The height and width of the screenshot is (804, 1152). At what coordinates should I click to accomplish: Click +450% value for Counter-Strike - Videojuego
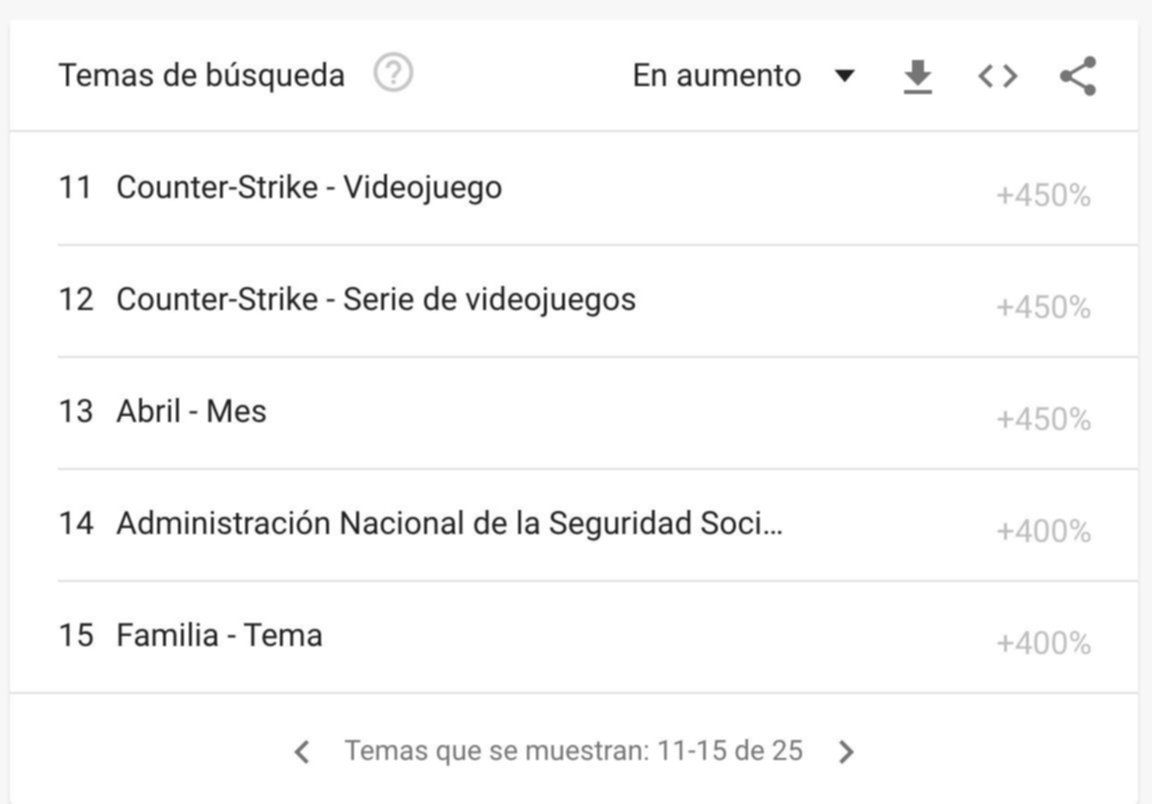[1042, 196]
